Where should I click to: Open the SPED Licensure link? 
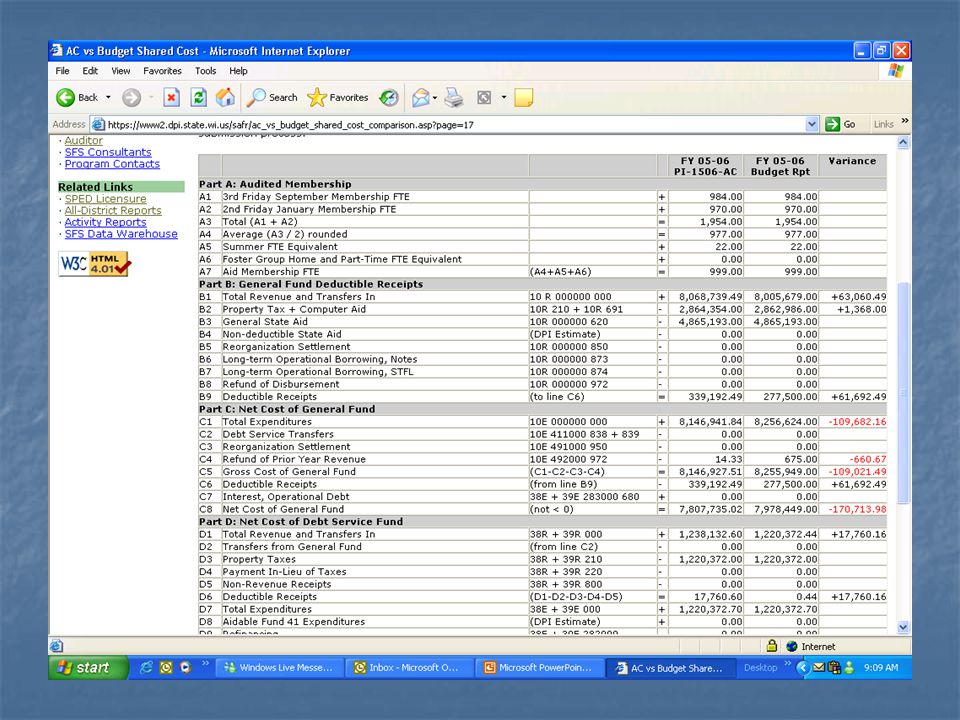coord(105,198)
